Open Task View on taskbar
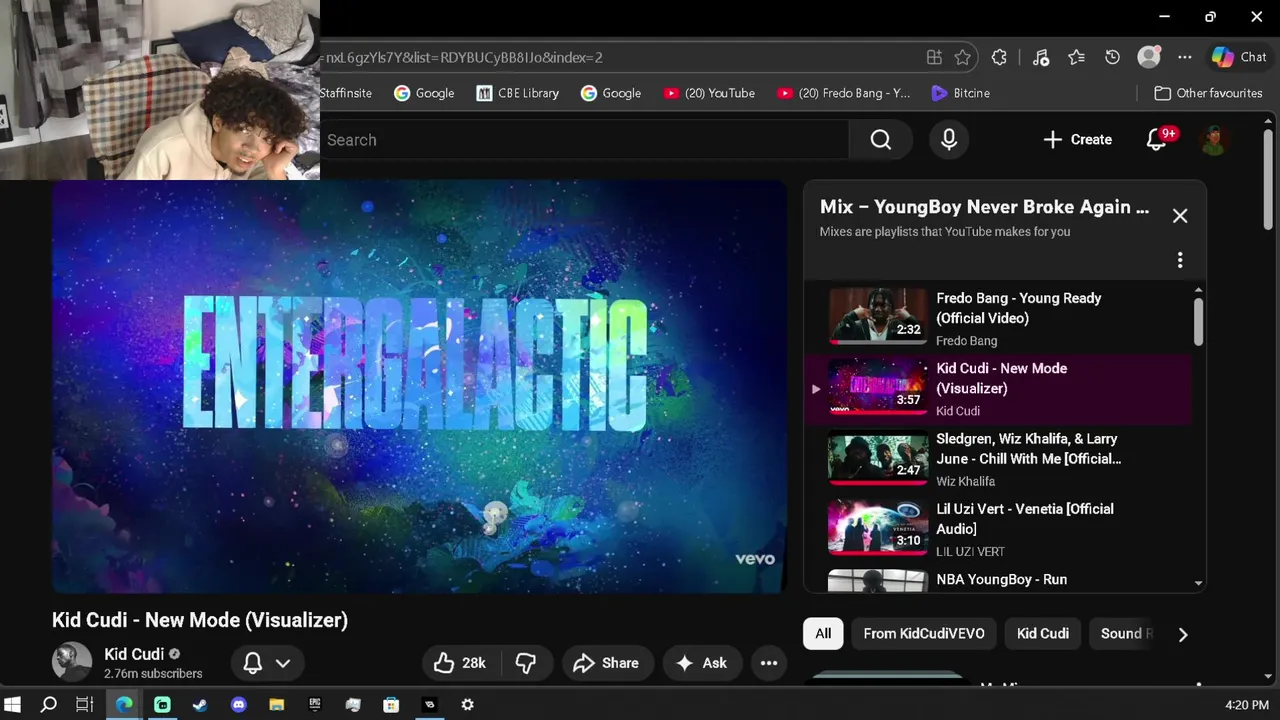Screen dimensions: 1280x720 pyautogui.click(x=85, y=705)
